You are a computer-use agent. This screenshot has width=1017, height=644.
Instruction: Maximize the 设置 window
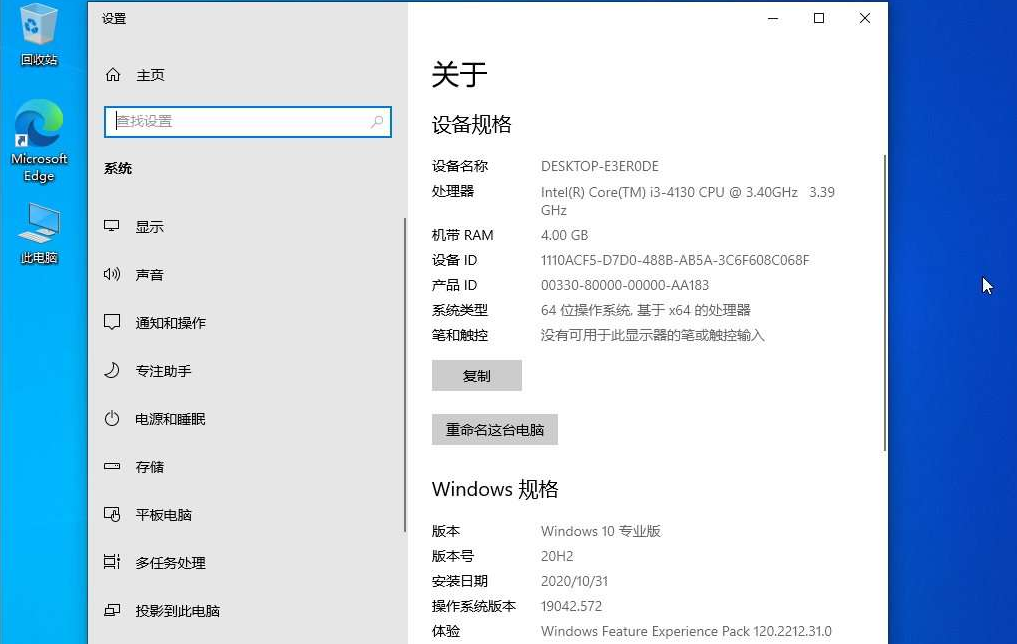pos(819,18)
